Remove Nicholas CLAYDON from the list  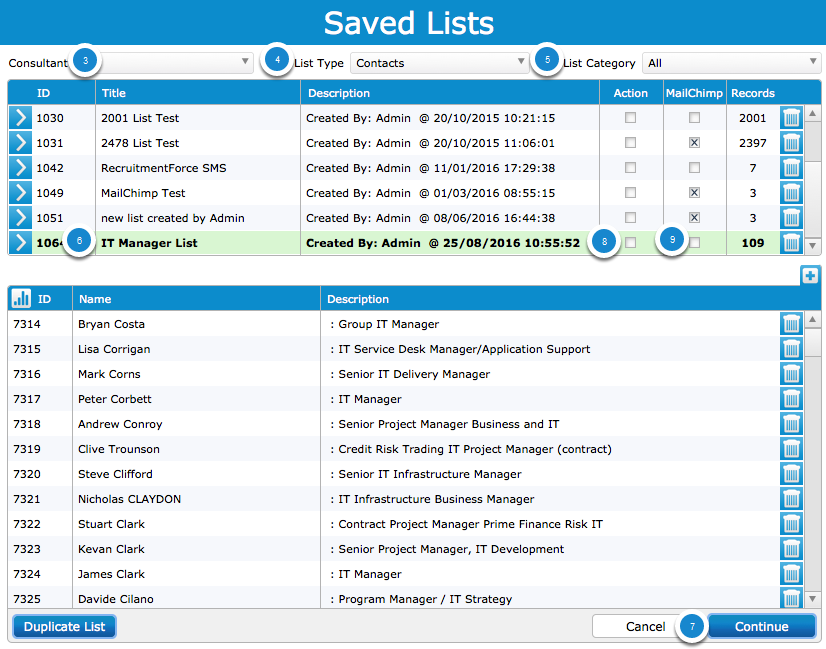point(791,499)
